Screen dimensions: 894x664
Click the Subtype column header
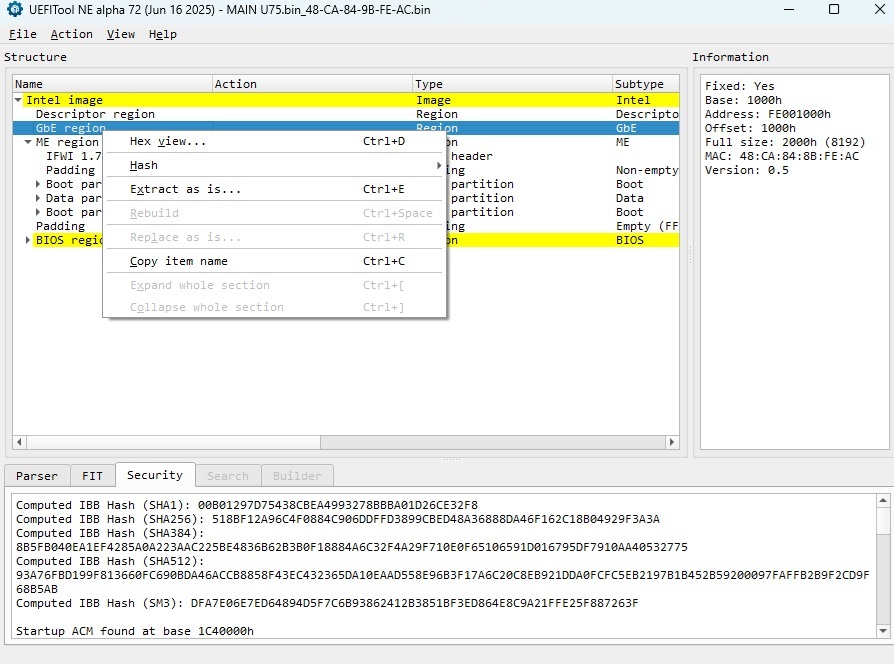click(645, 84)
